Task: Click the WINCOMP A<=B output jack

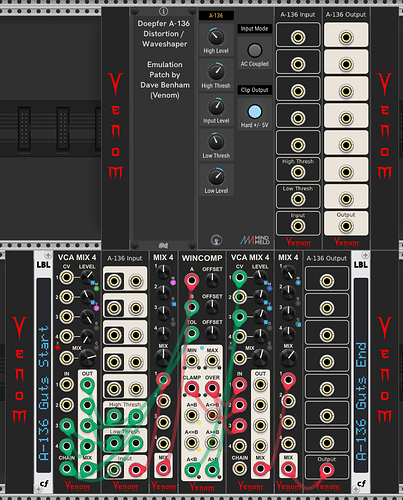Action: tap(192, 442)
